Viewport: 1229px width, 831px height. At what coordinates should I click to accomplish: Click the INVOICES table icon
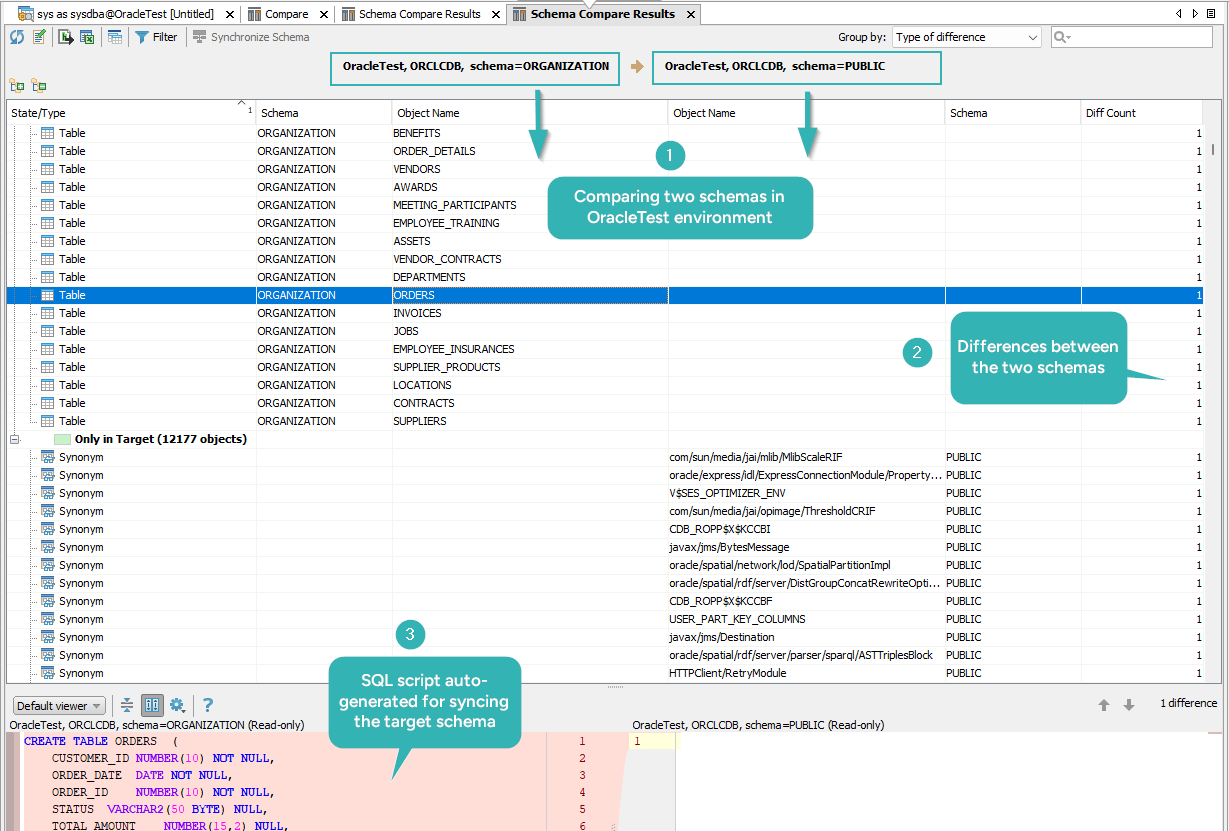click(47, 313)
